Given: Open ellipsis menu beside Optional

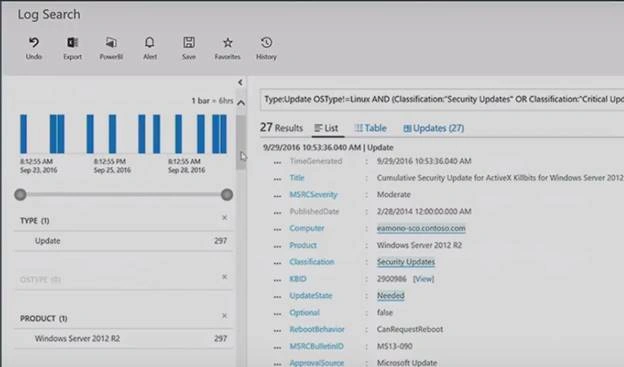Looking at the screenshot, I should coord(277,314).
